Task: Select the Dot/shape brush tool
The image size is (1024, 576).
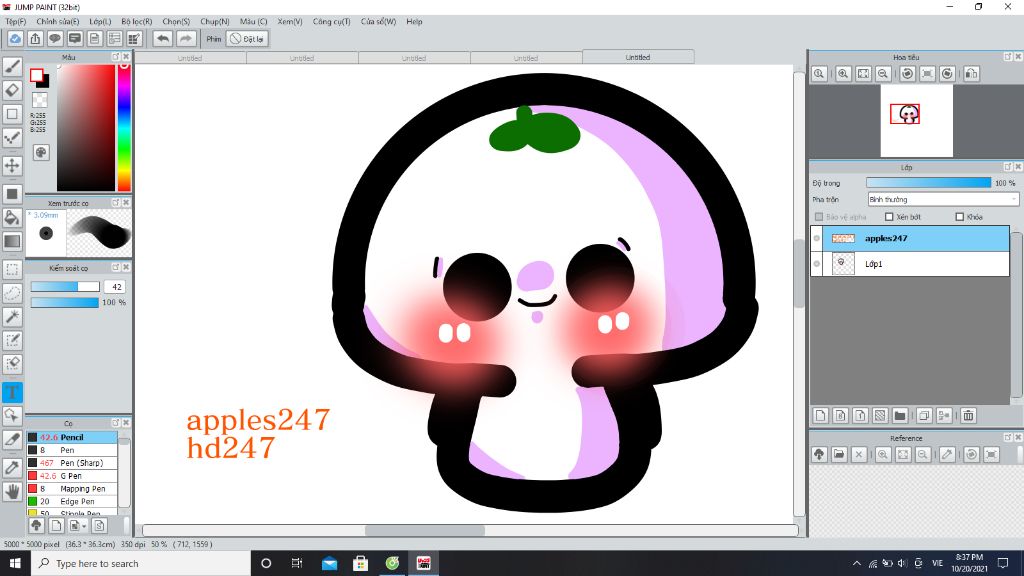Action: 12,137
